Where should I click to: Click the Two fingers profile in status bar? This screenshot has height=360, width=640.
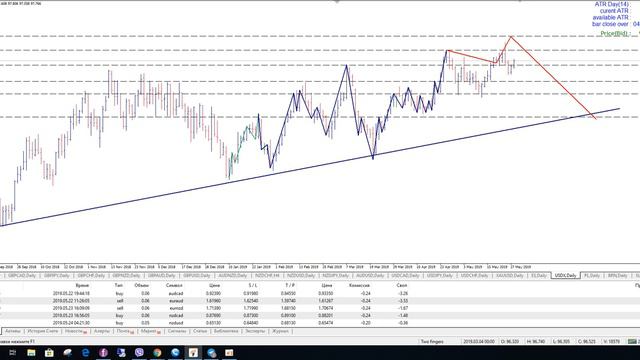(432, 341)
